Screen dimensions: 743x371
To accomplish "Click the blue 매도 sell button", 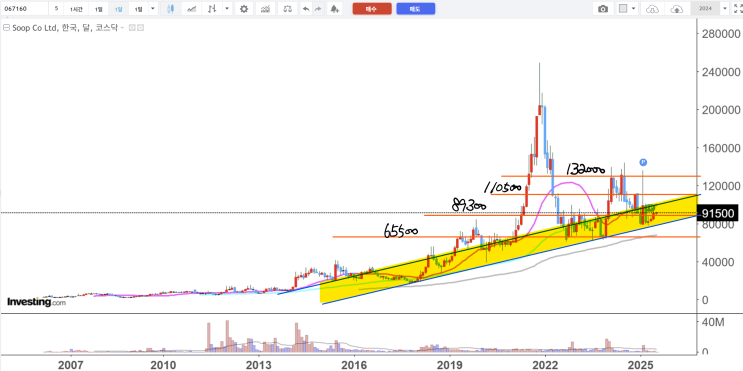I will point(416,9).
